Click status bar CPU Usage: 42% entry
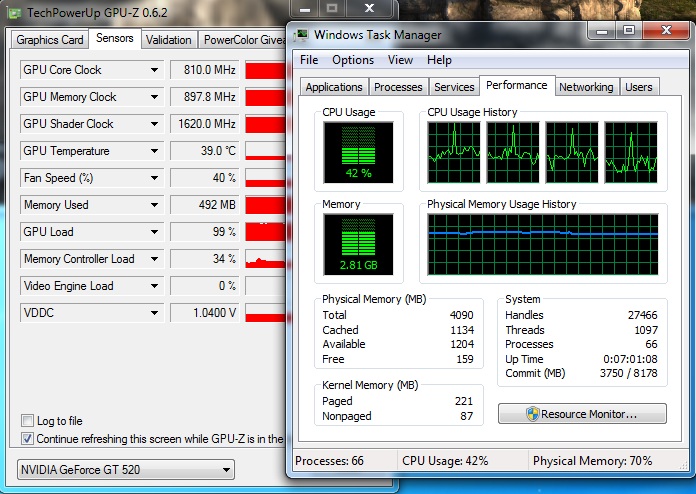 pos(445,461)
